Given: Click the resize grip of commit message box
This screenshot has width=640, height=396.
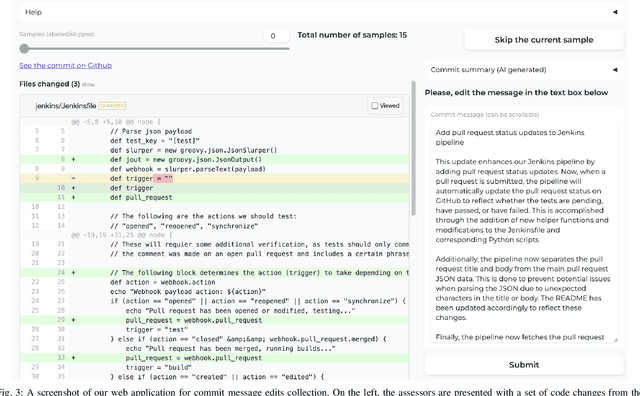Looking at the screenshot, I should [615, 339].
